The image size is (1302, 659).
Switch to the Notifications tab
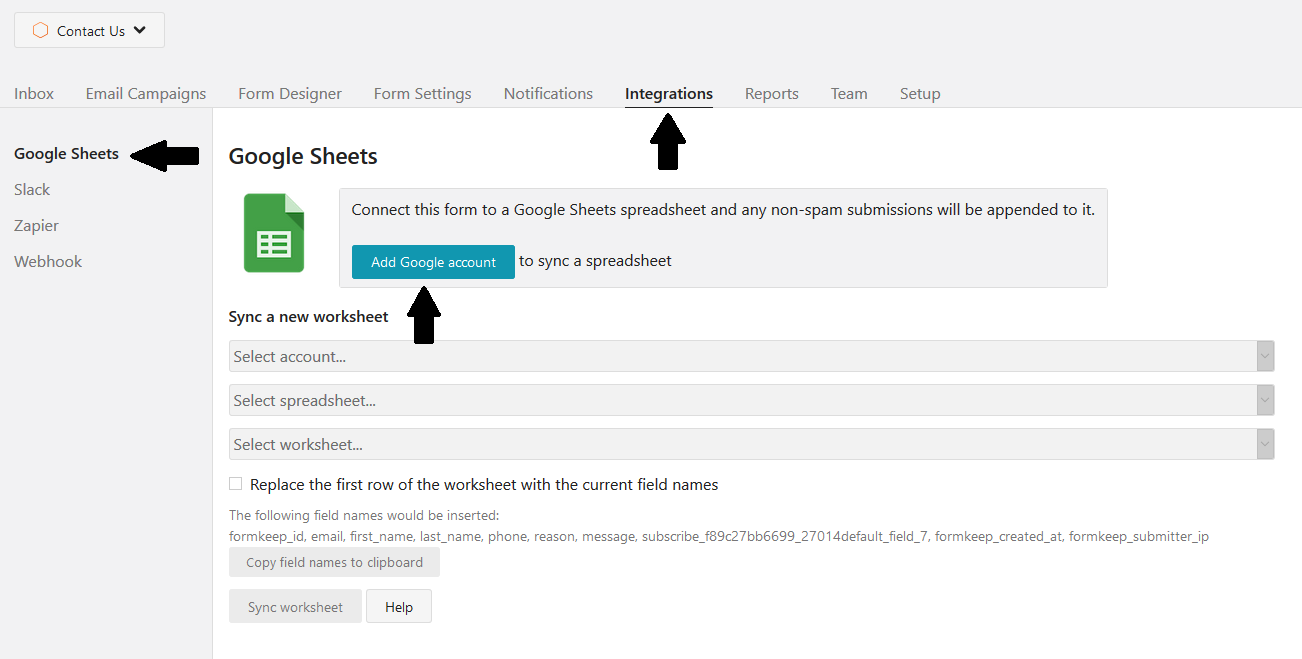[x=548, y=93]
